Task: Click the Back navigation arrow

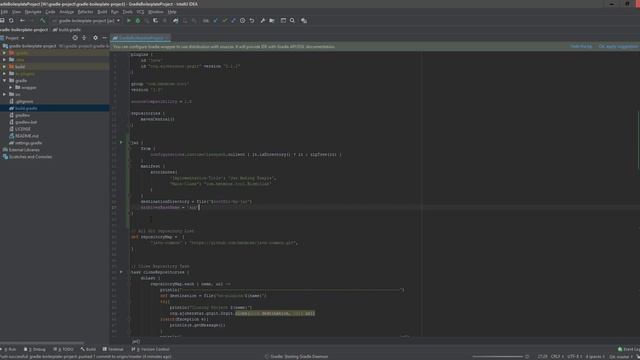Action: click(x=22, y=20)
